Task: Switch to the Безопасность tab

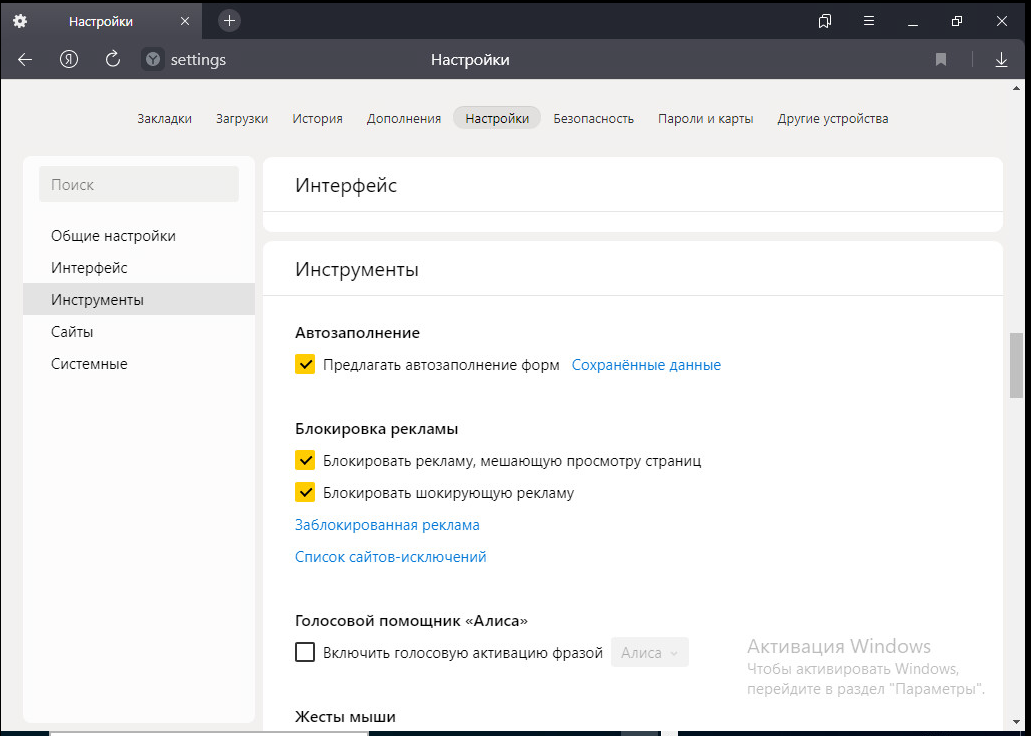Action: pyautogui.click(x=593, y=118)
